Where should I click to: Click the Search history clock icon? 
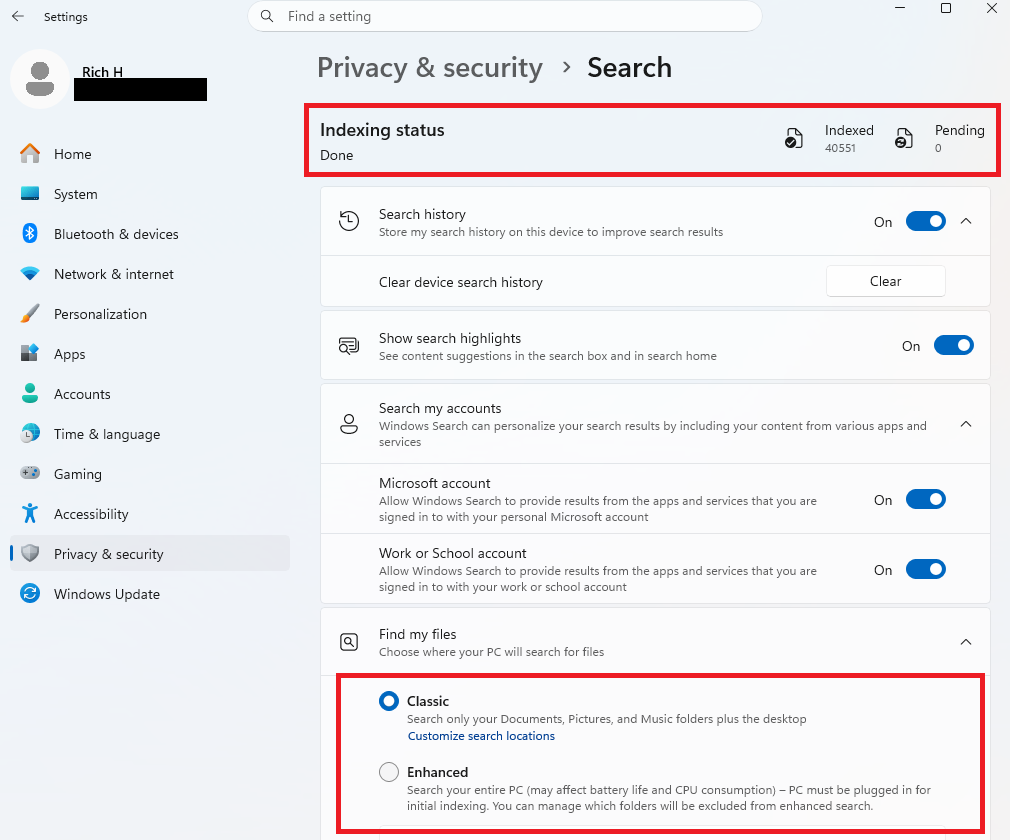349,221
